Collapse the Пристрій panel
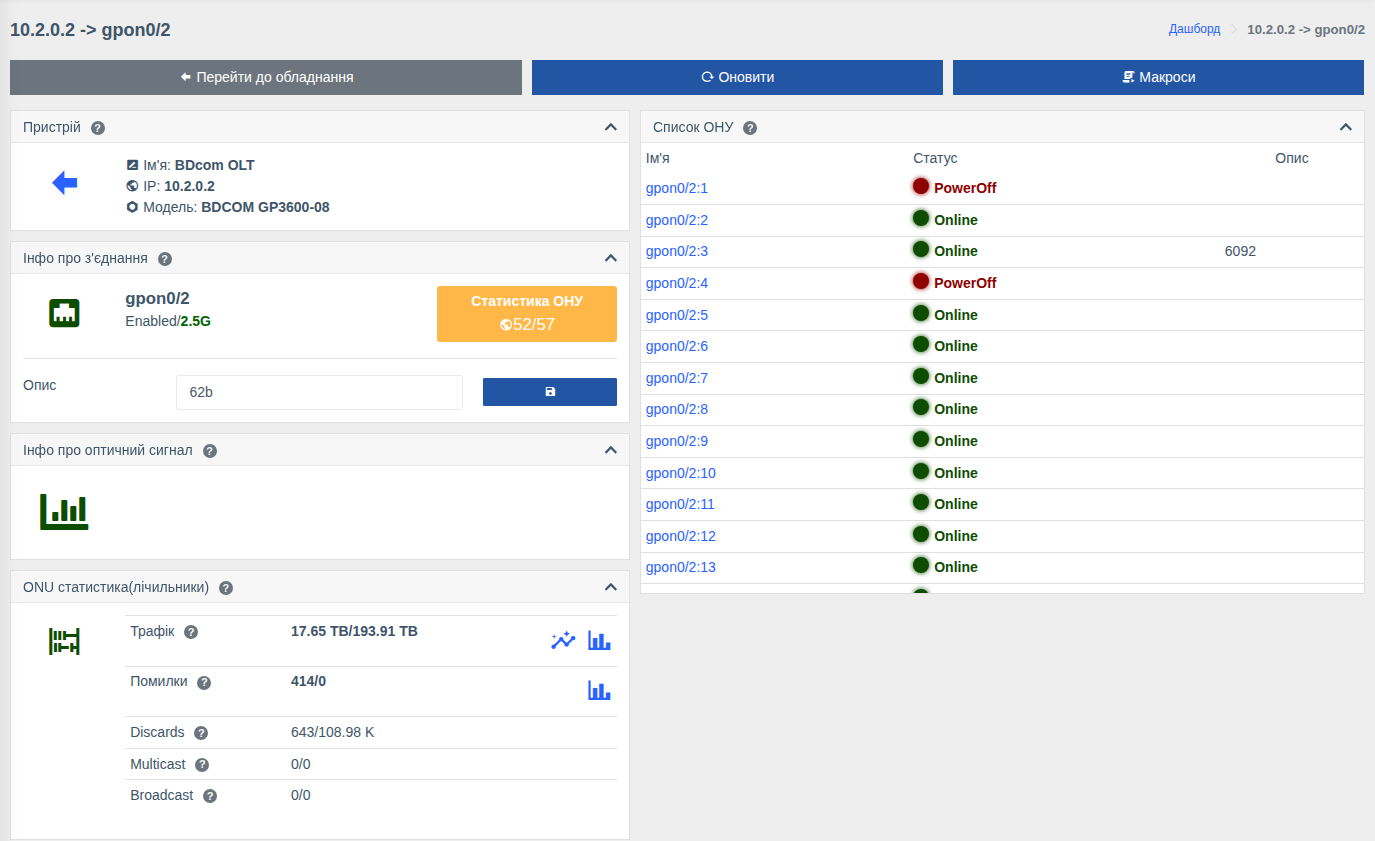Viewport: 1375px width, 841px height. click(610, 127)
